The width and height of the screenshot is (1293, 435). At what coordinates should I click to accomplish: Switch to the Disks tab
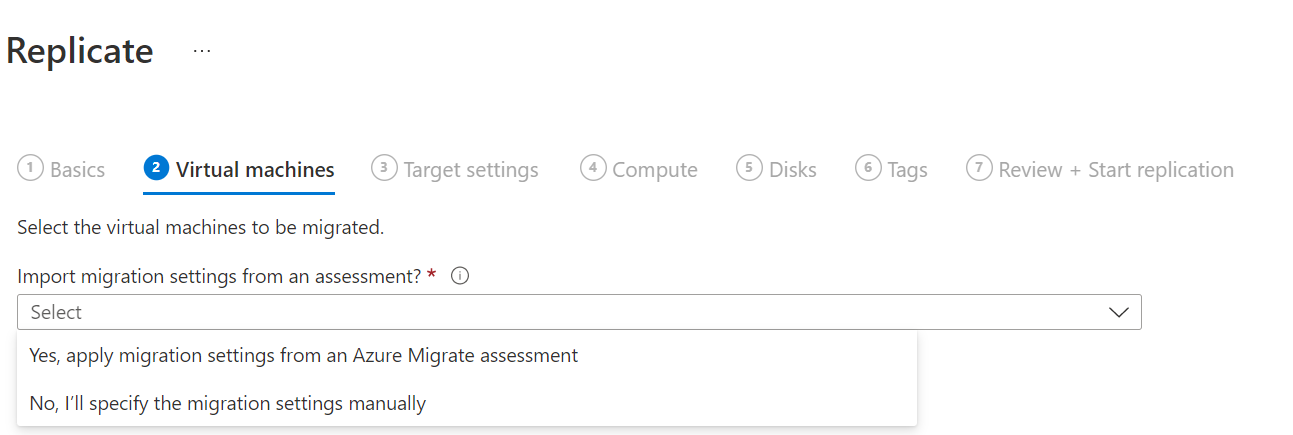(793, 170)
